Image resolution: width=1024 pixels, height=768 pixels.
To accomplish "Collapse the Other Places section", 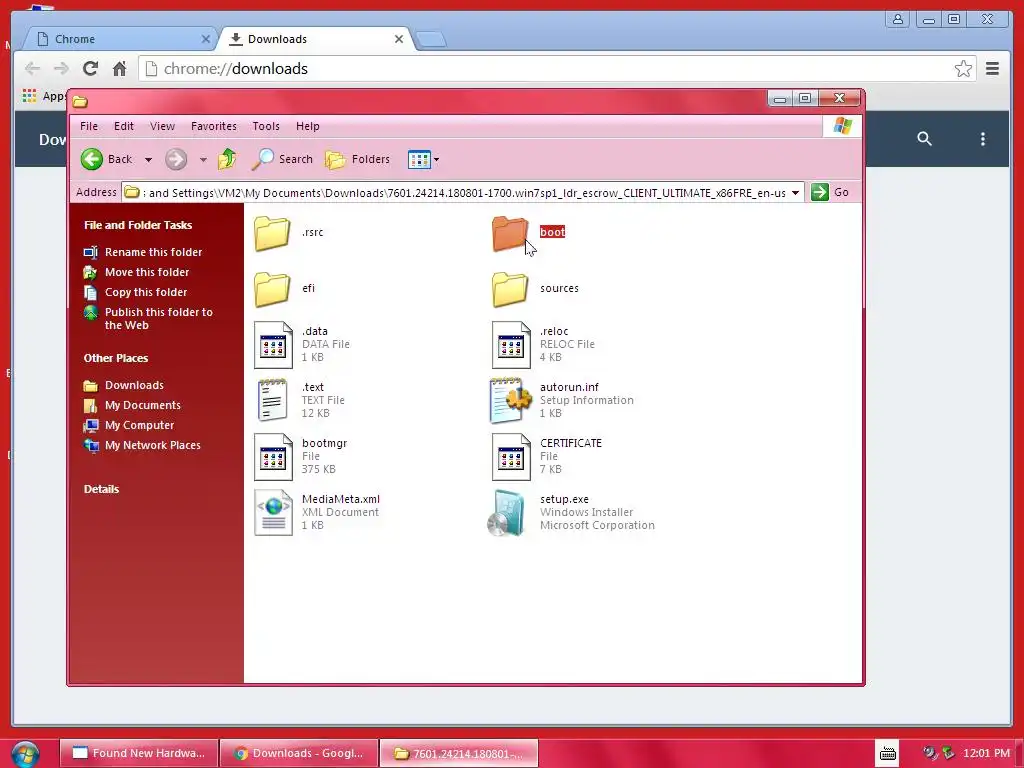I will point(116,359).
